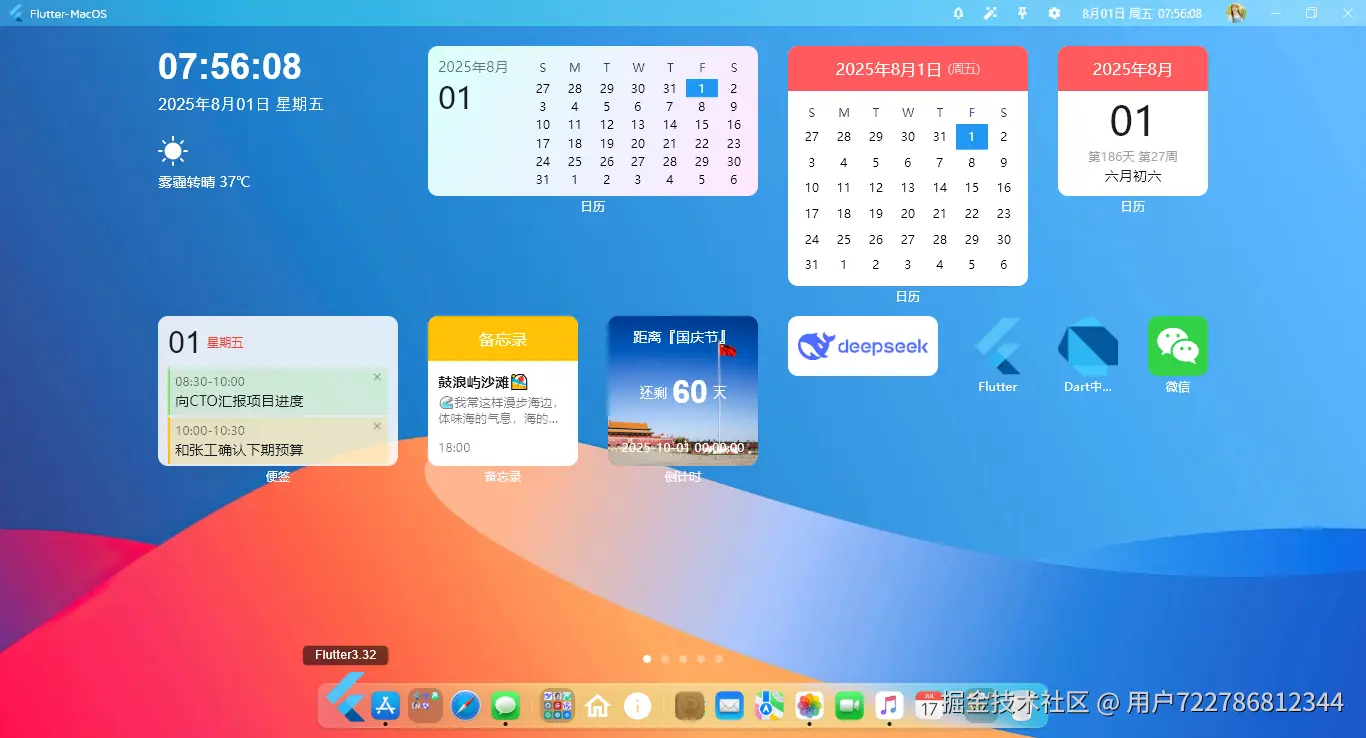
Task: Open WeChat from the desktop widgets
Action: (x=1177, y=346)
